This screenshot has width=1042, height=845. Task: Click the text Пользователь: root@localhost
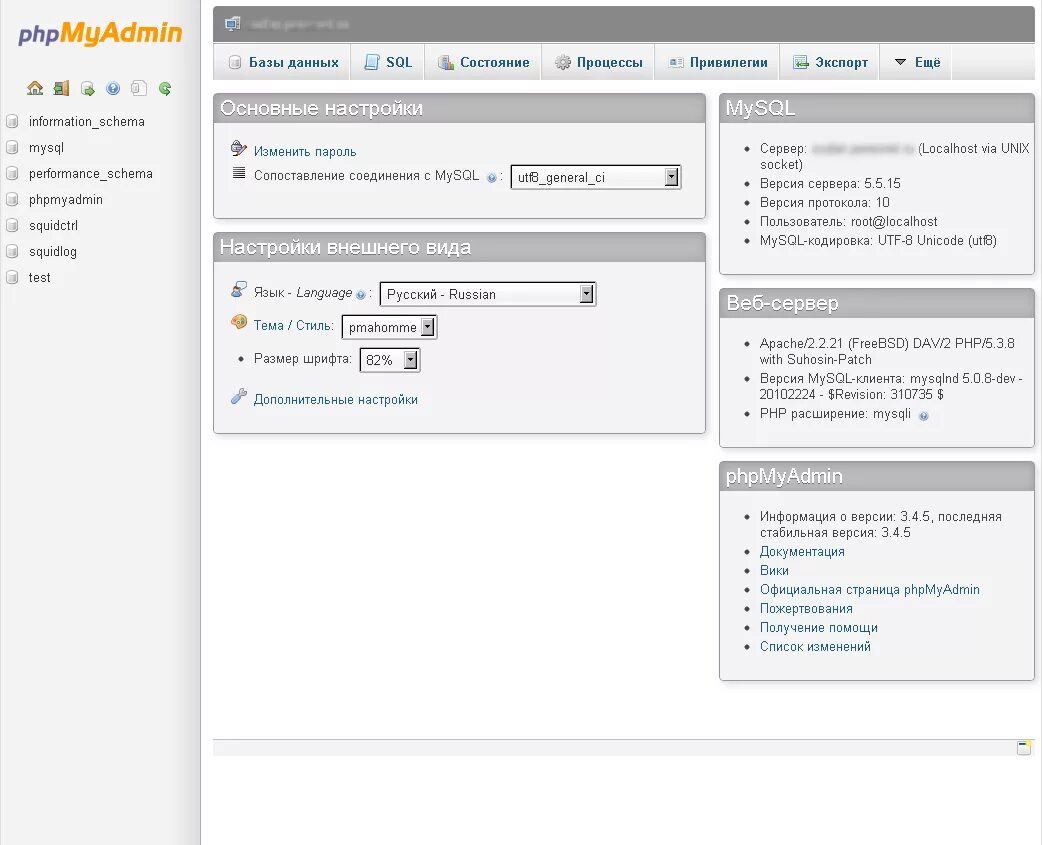(849, 221)
